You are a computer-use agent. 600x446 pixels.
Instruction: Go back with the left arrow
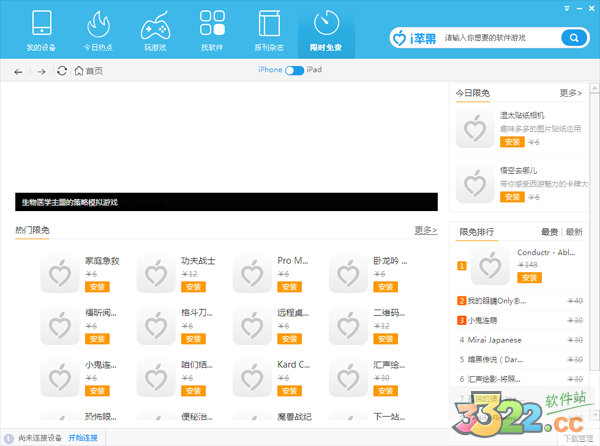[18, 72]
